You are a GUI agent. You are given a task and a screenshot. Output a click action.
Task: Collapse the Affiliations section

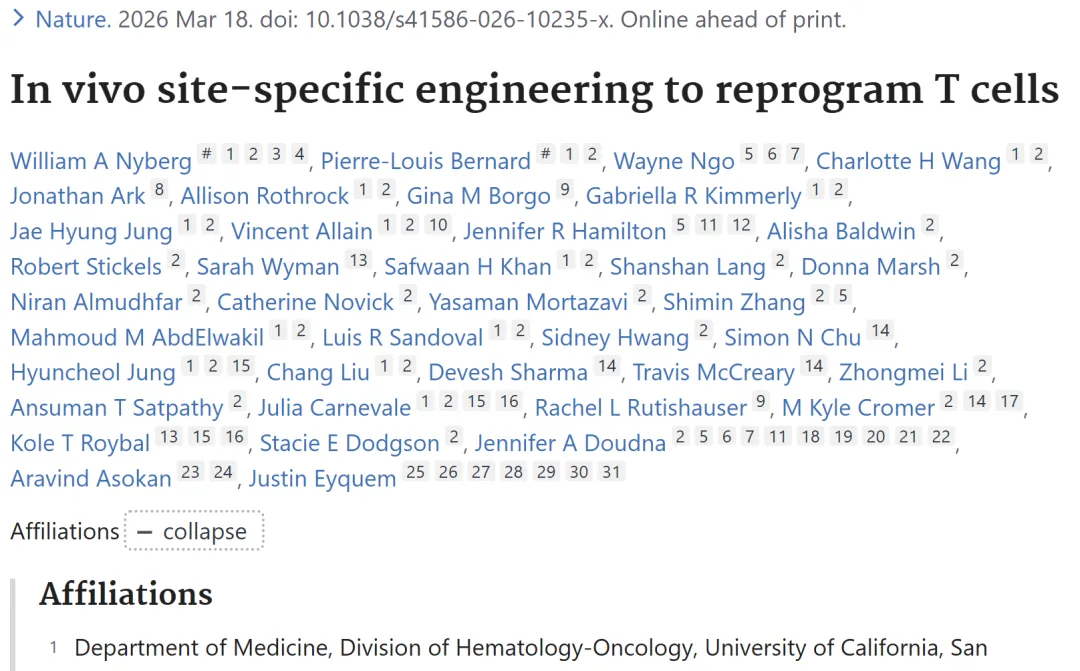pos(194,531)
